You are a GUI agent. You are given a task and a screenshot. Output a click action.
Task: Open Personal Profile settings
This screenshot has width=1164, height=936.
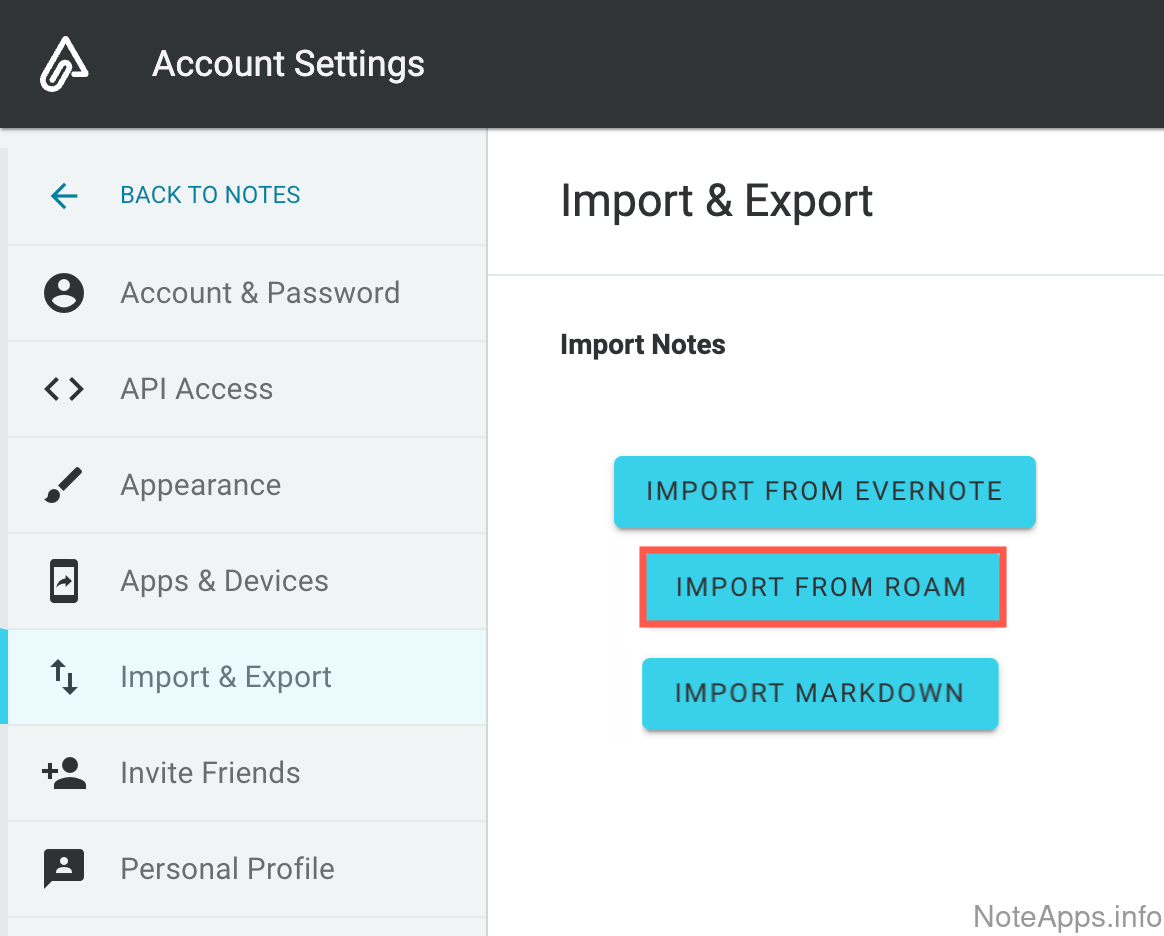point(227,869)
